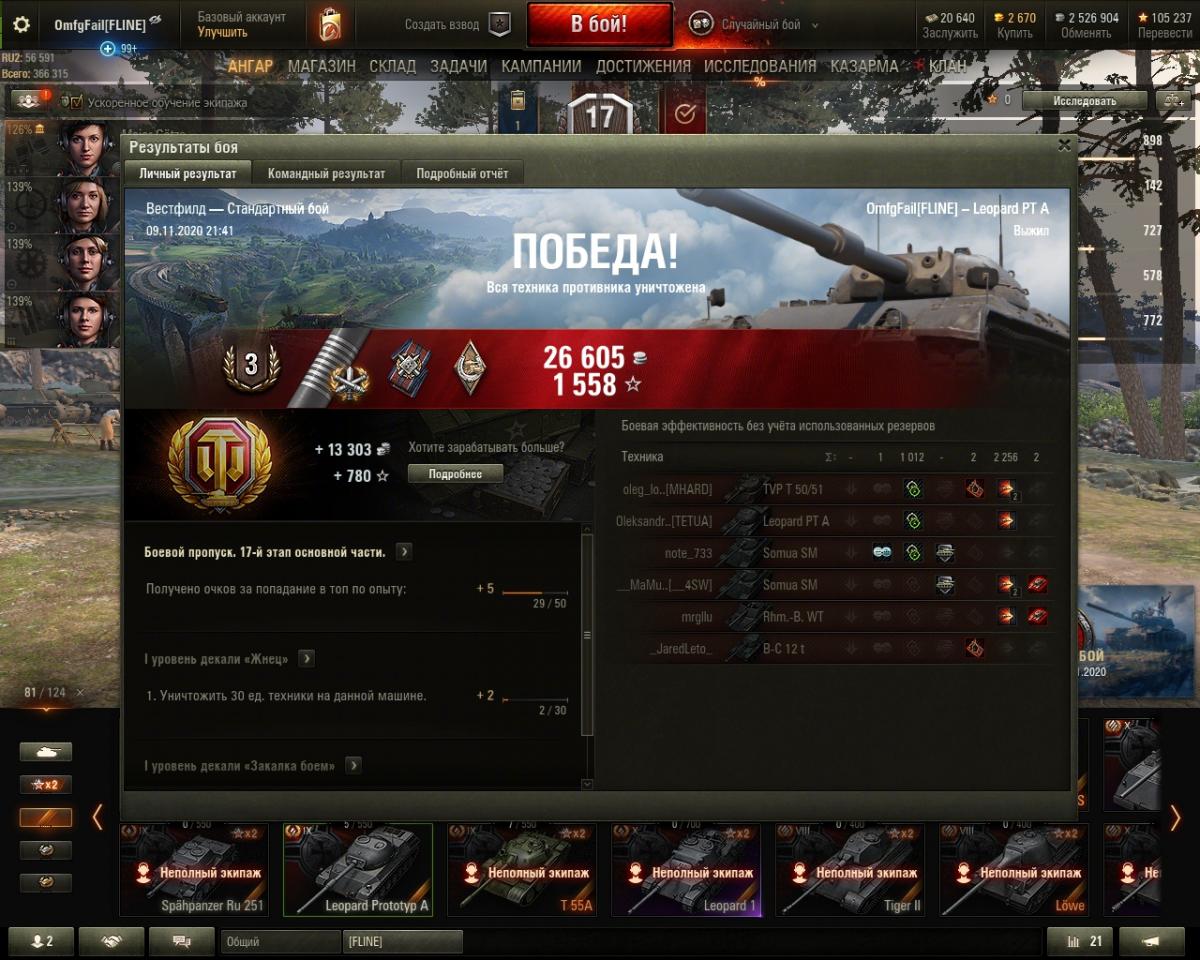This screenshot has height=960, width=1200.
Task: Expand the «Жнец» decal details arrow
Action: (306, 659)
